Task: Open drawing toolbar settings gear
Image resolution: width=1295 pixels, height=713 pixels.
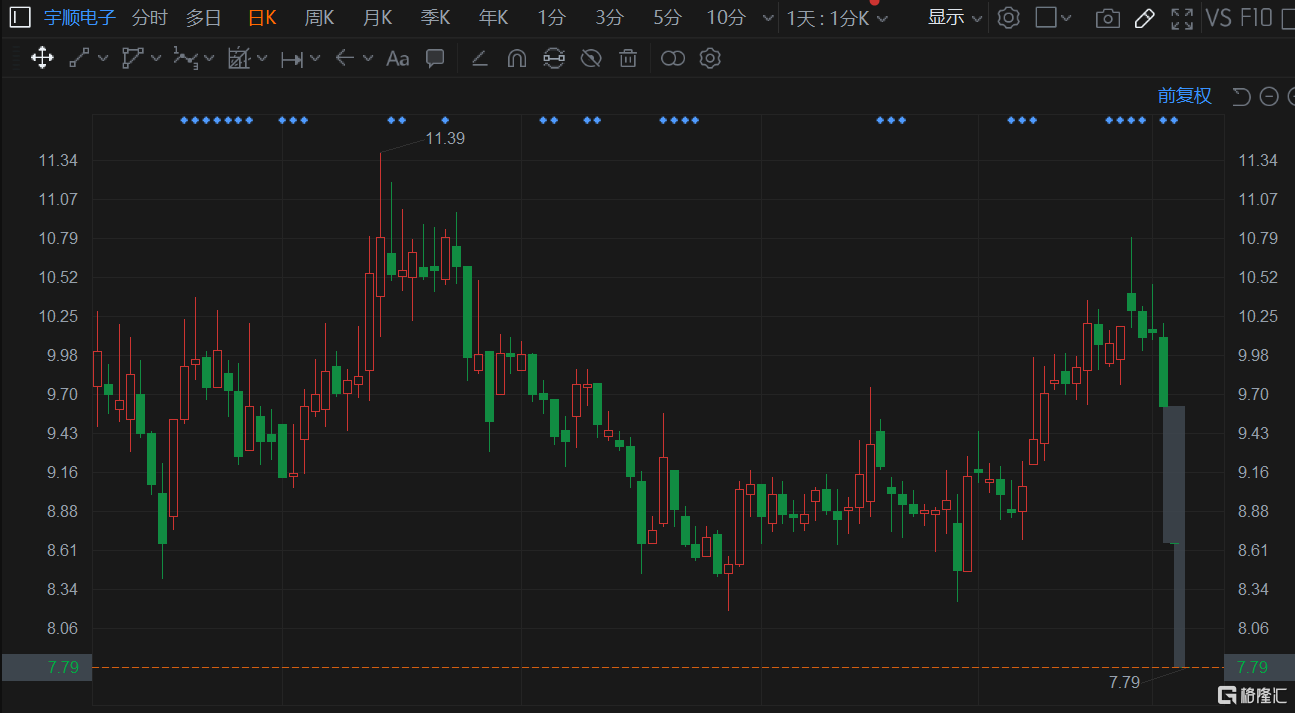Action: pyautogui.click(x=710, y=58)
